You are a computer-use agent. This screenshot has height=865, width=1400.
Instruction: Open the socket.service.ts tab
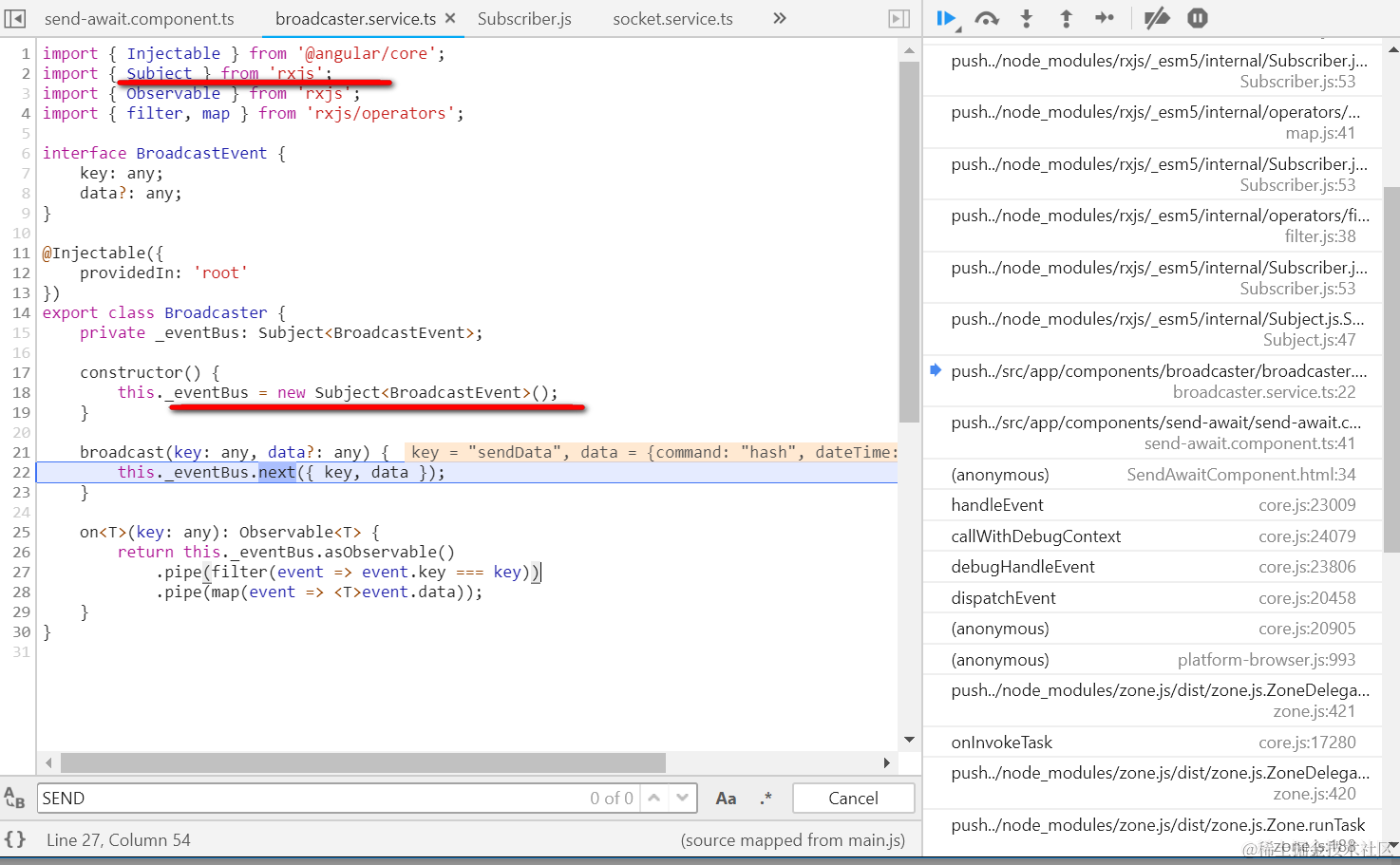(x=672, y=19)
